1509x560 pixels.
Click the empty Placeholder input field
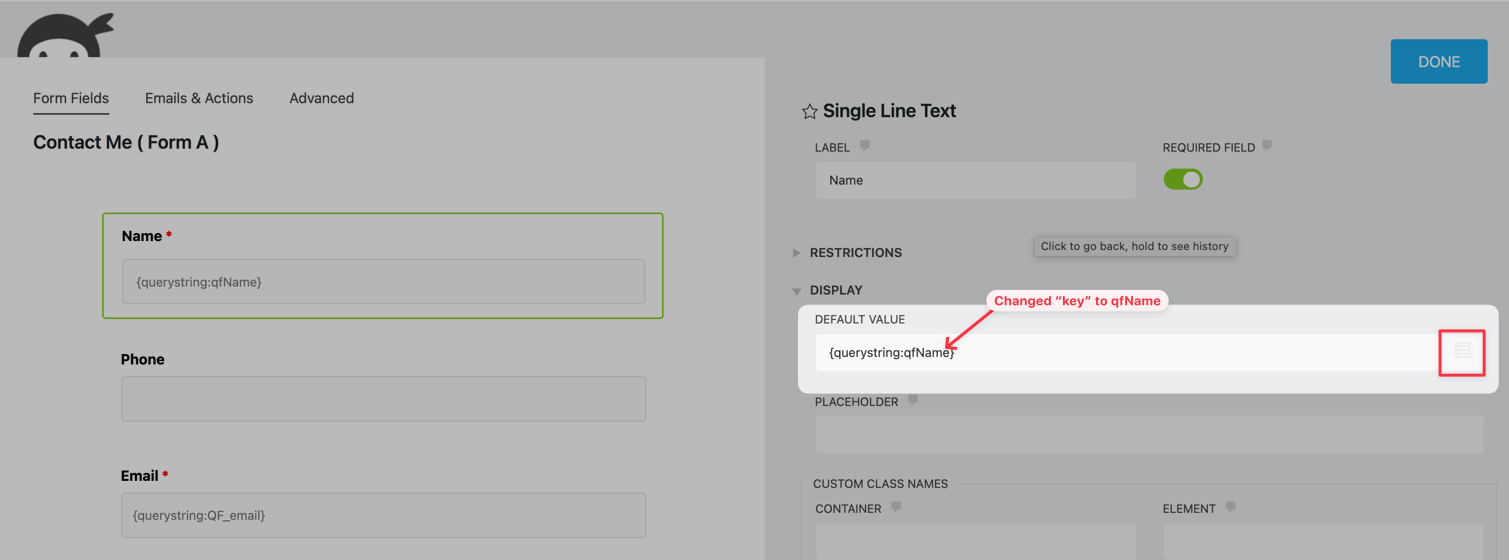click(x=1148, y=435)
